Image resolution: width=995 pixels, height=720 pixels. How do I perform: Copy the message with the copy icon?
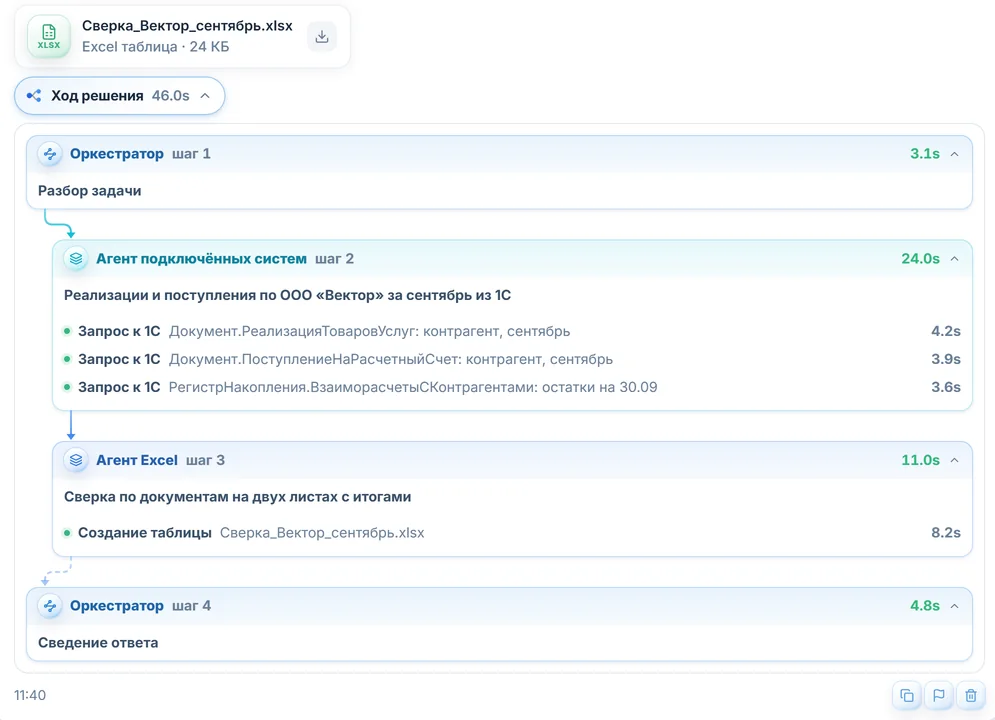(x=907, y=695)
